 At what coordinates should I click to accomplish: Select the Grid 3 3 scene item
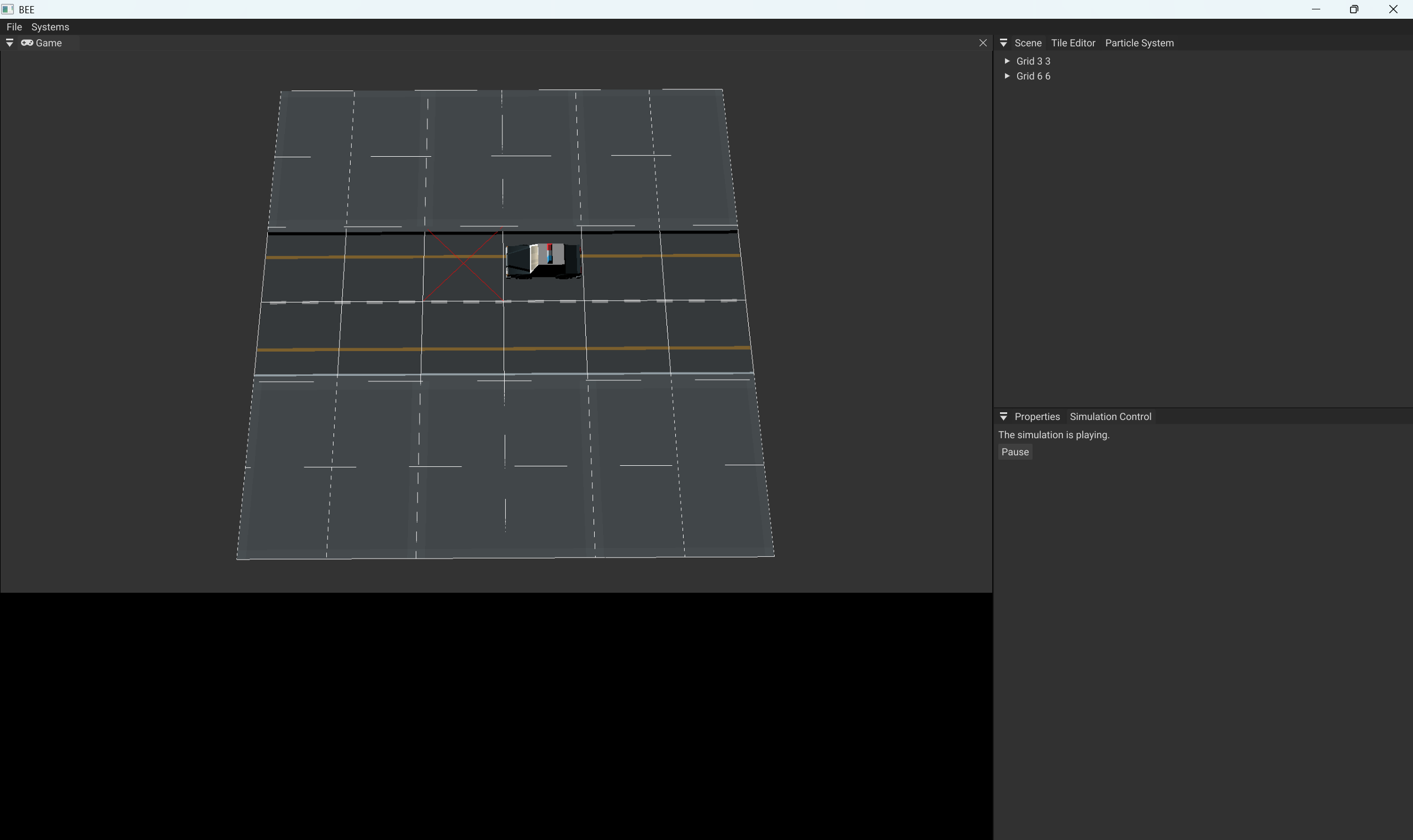(x=1033, y=61)
